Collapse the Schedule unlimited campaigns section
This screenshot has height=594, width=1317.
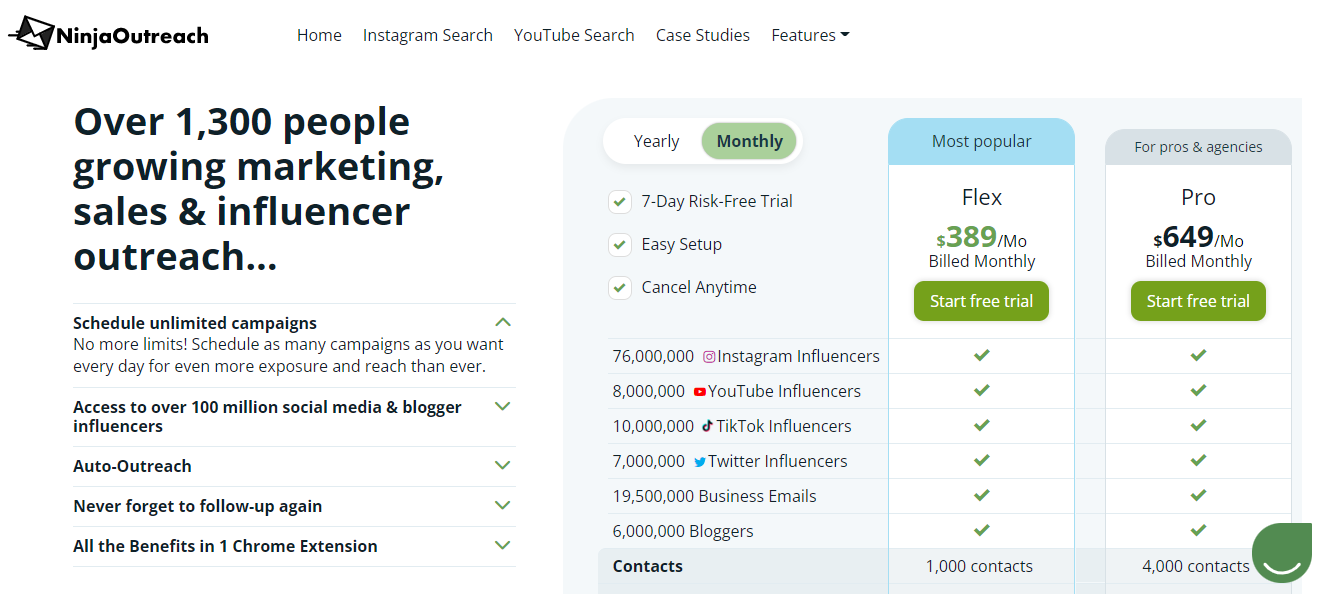tap(503, 322)
